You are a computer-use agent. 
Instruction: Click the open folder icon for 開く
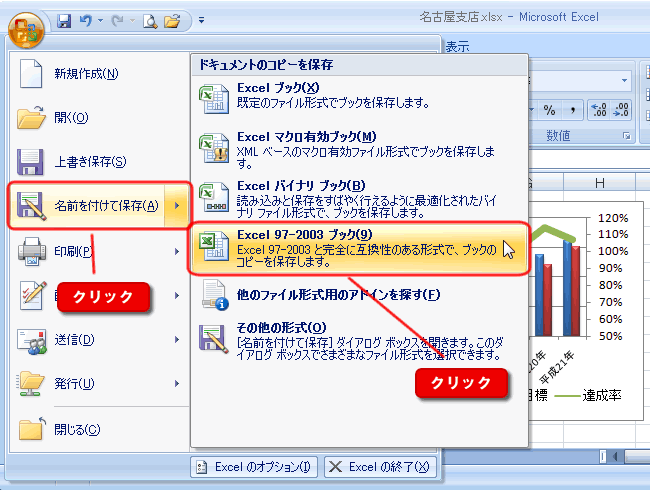[31, 117]
